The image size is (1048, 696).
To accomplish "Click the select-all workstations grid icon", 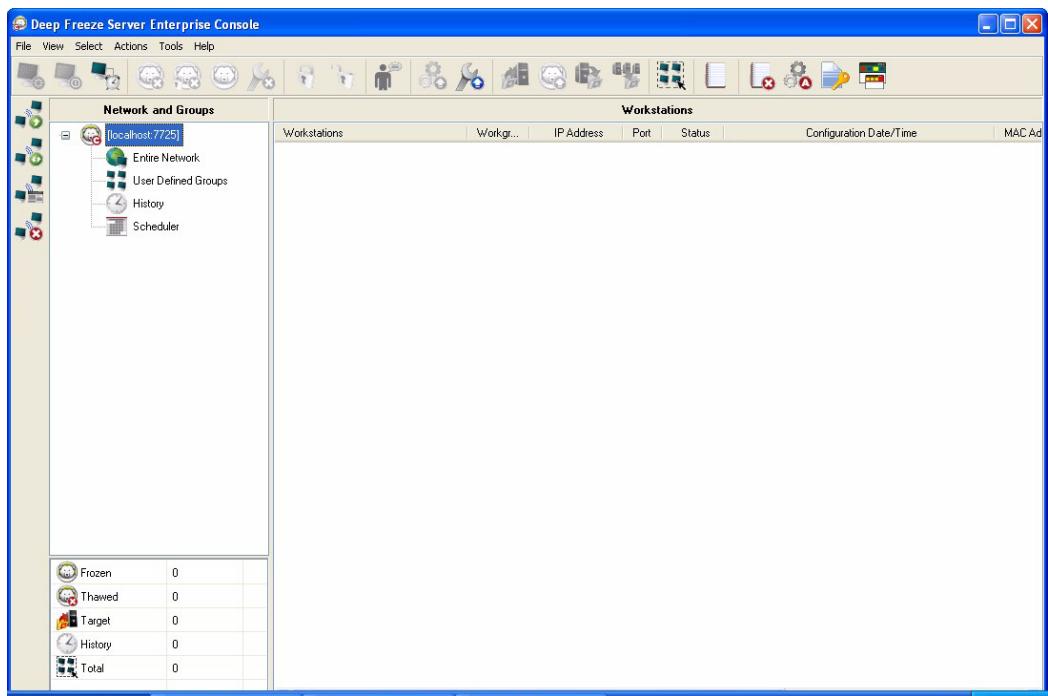I will tap(671, 76).
